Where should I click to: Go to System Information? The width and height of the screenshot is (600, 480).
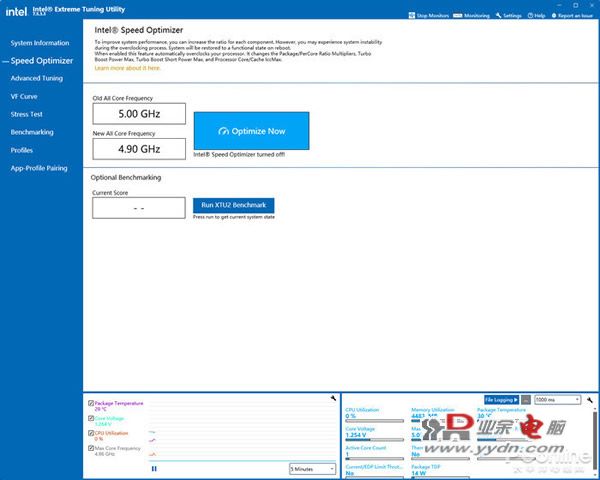[40, 43]
